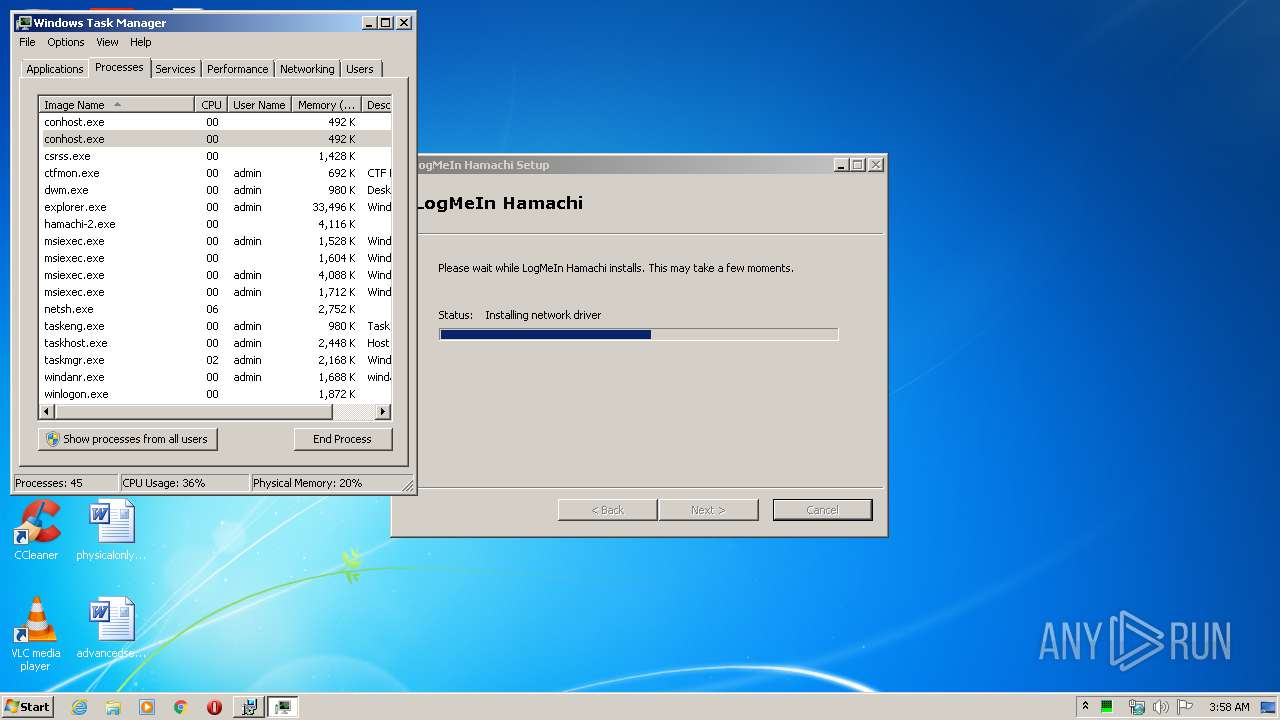The width and height of the screenshot is (1280, 720).
Task: Sort processes by User Name column
Action: coord(259,104)
